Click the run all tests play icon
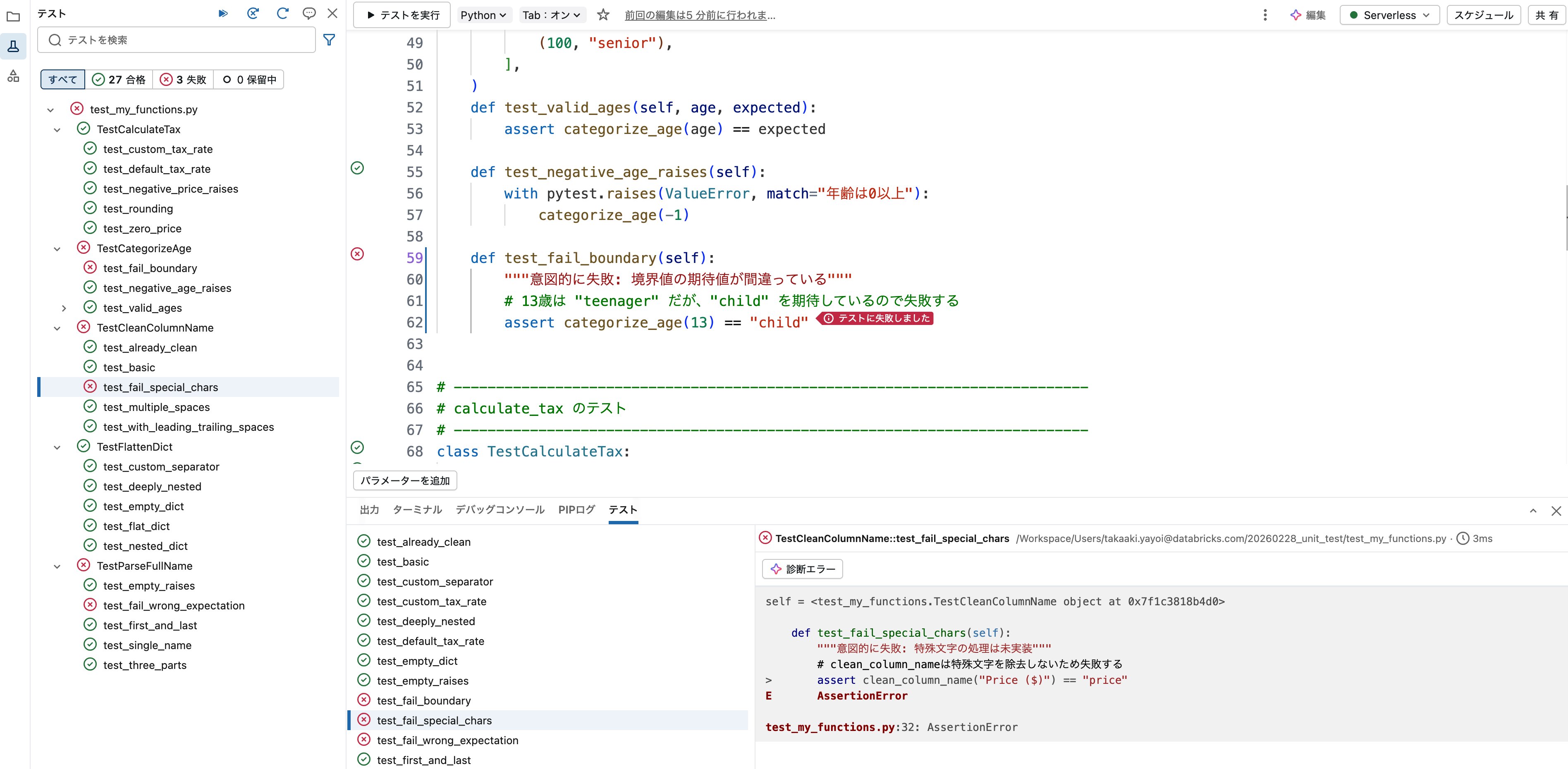Viewport: 1568px width, 769px height. pyautogui.click(x=223, y=13)
